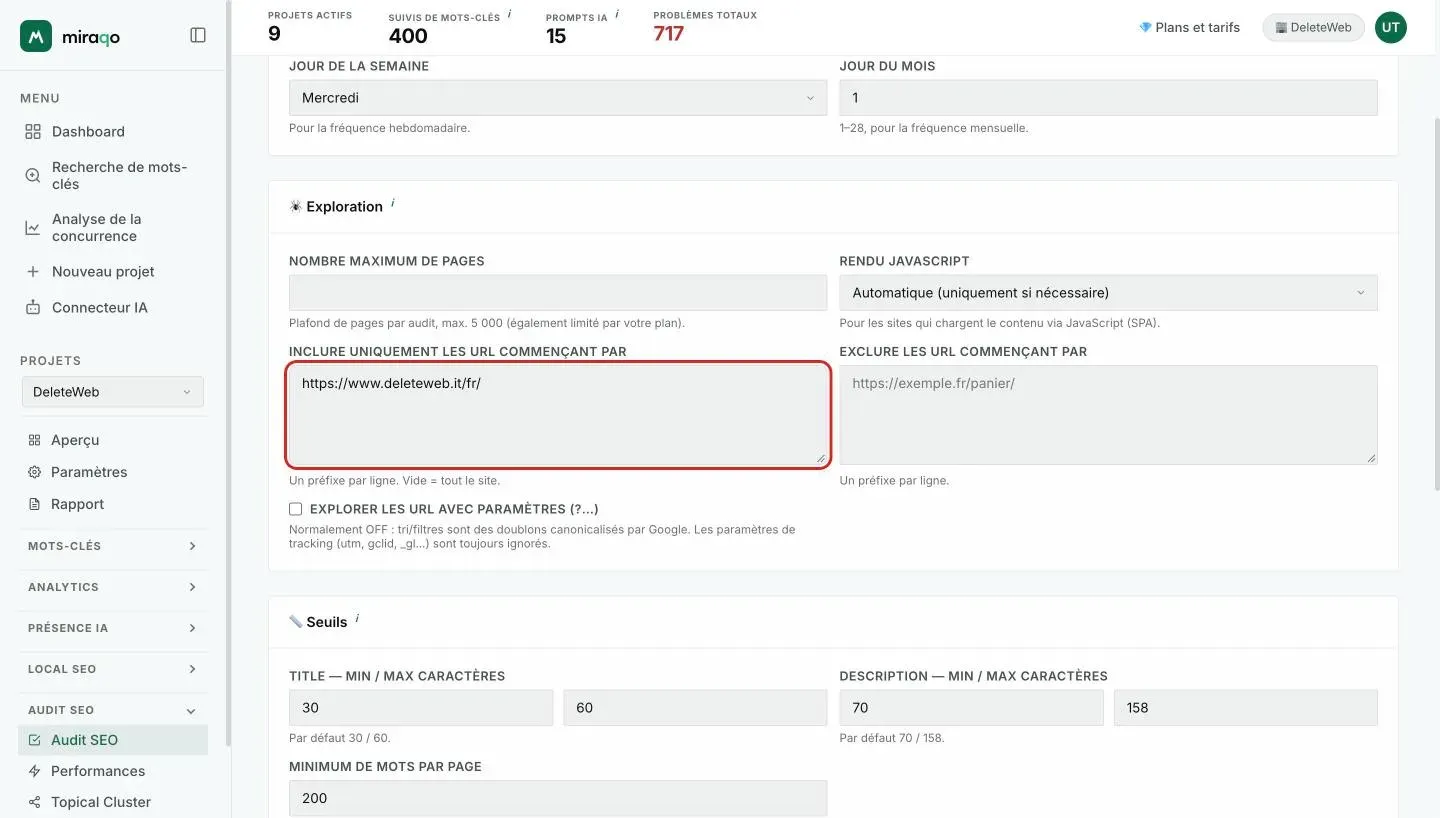1440x818 pixels.
Task: Expand the MOTS-CLÉS section
Action: point(113,546)
